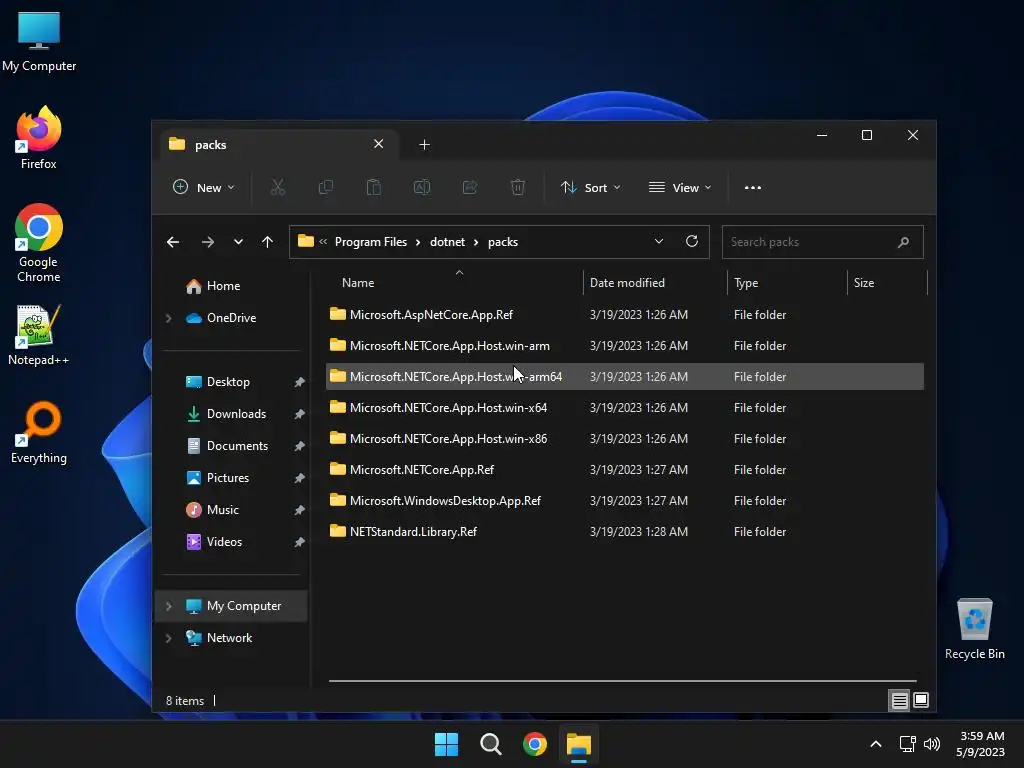The image size is (1024, 768).
Task: Click the Rename icon in toolbar
Action: [x=422, y=187]
